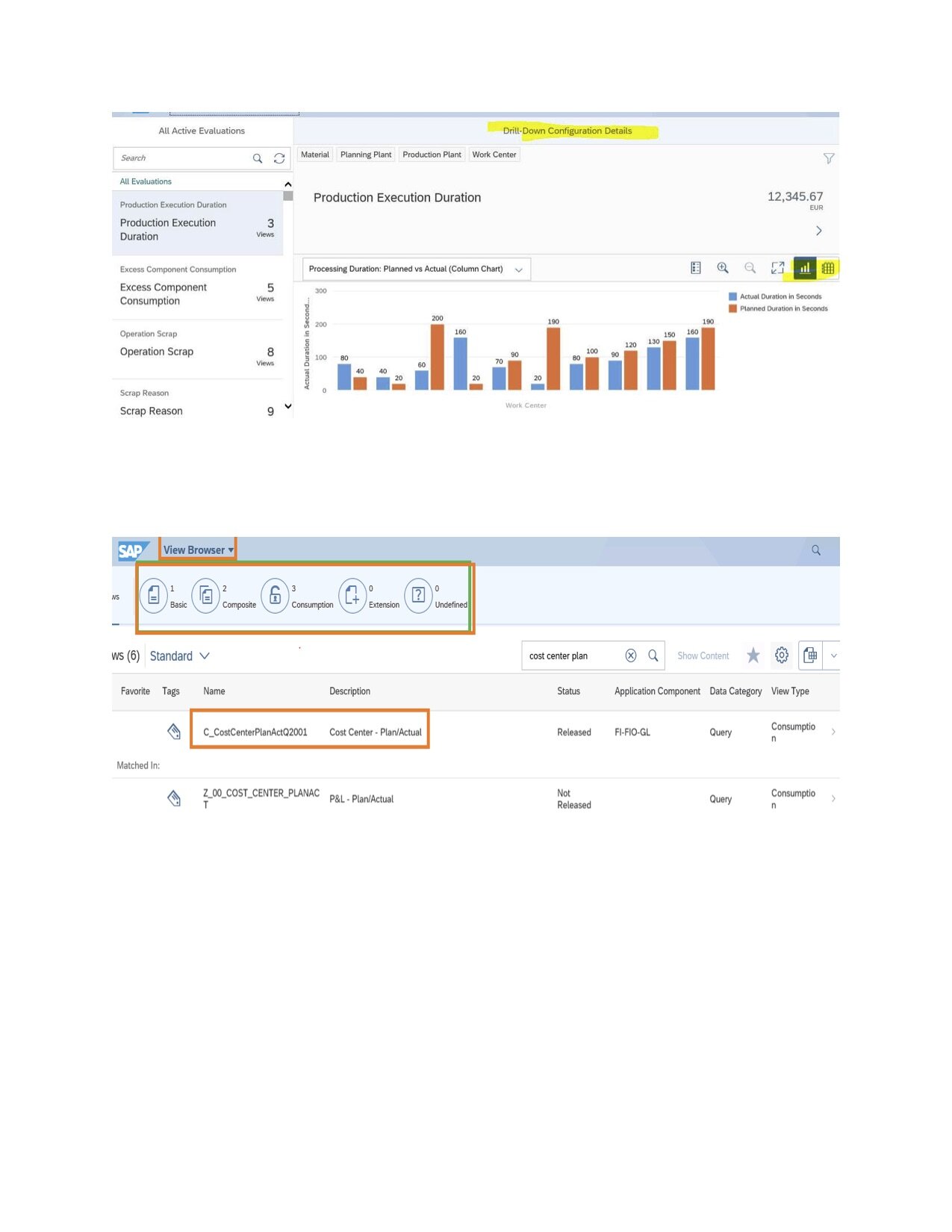The width and height of the screenshot is (952, 1232).
Task: Navigate into the C_CostCenterPlanActQ2001 row chevron
Action: 833,732
